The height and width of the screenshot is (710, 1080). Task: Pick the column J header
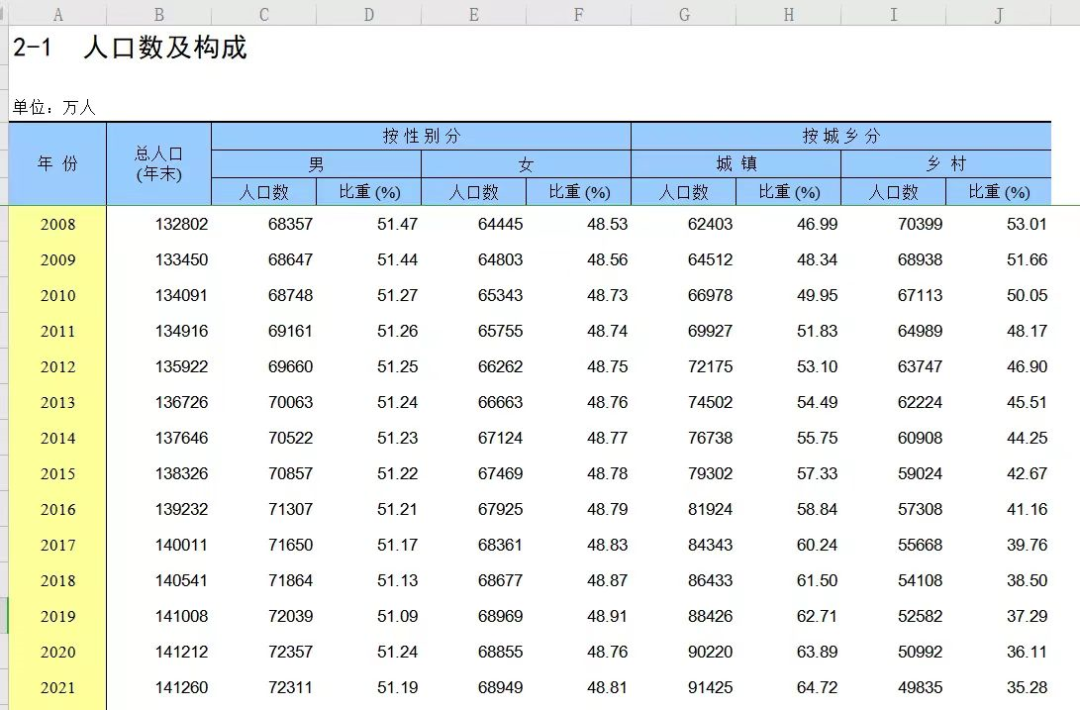tap(999, 14)
